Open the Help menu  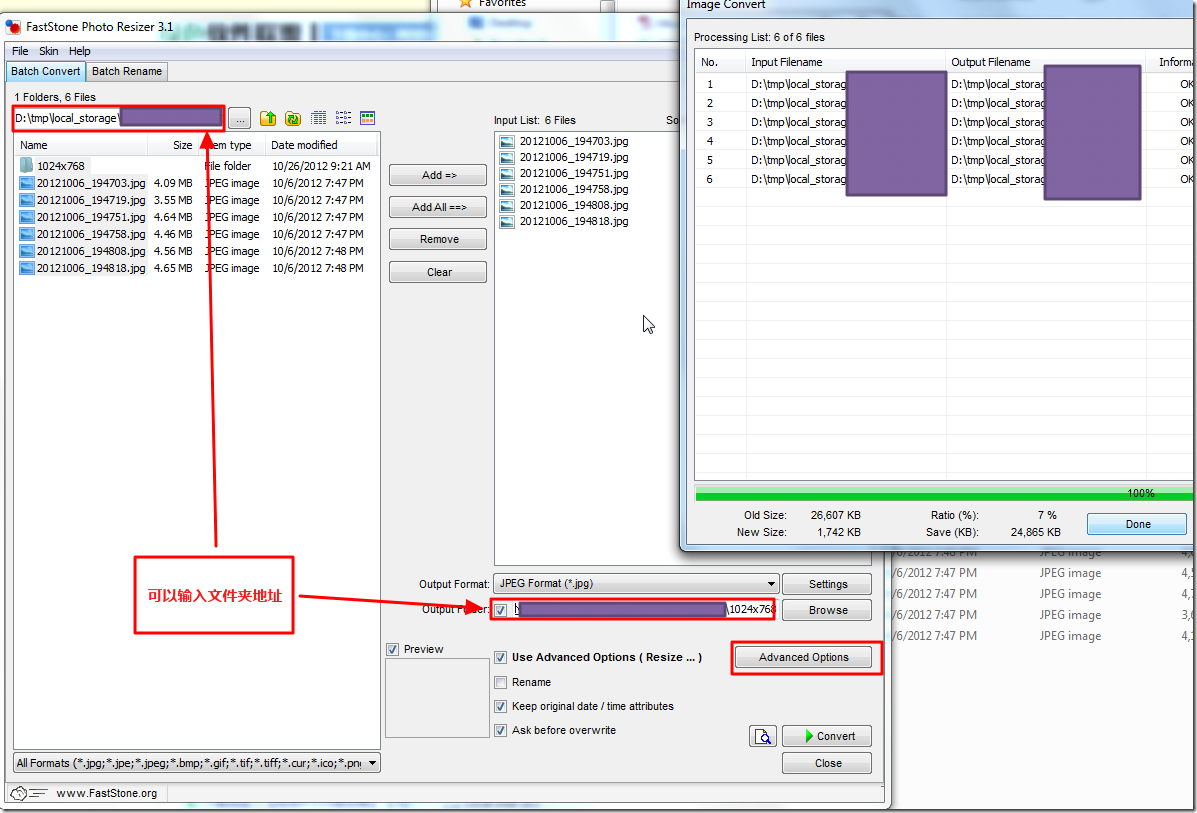pyautogui.click(x=79, y=51)
